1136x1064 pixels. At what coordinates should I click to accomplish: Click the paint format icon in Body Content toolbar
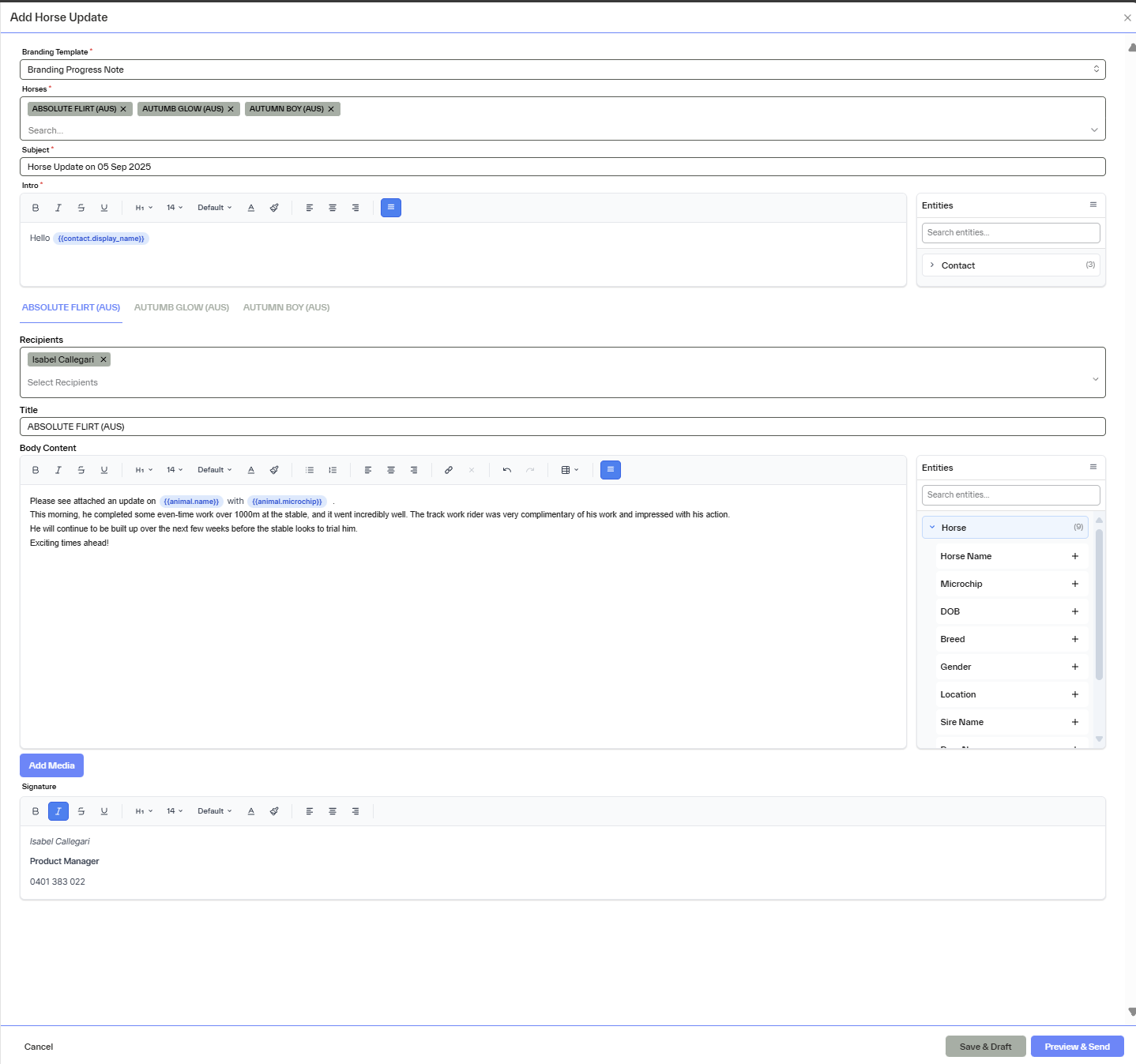click(x=274, y=470)
